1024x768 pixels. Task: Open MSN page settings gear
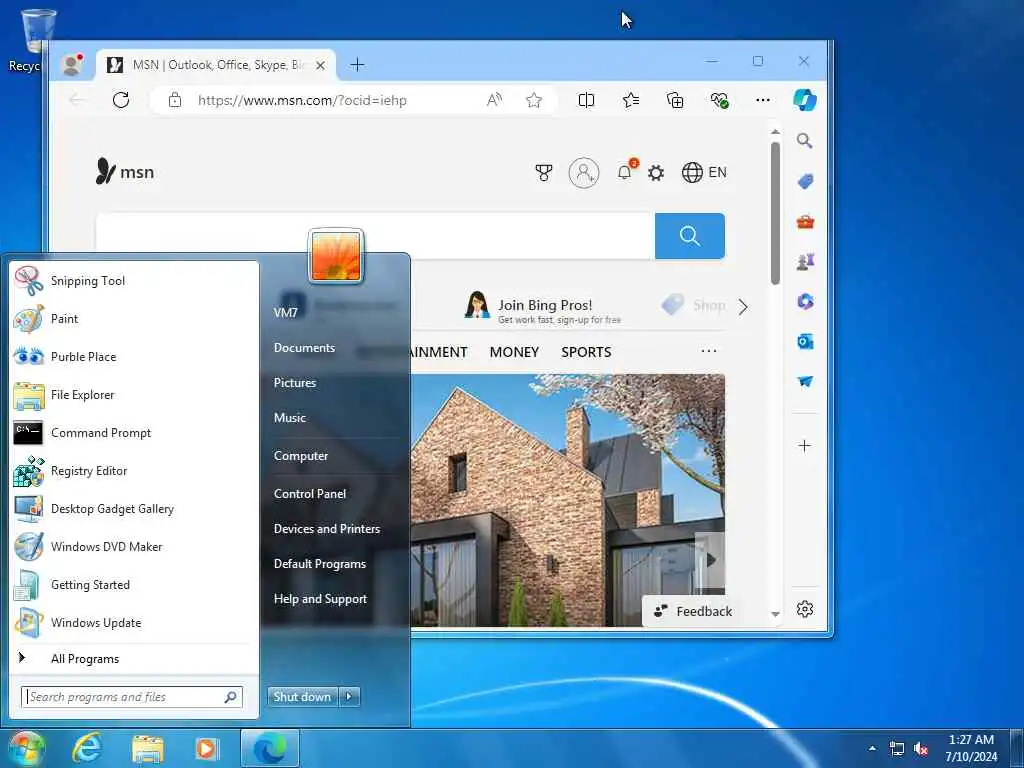click(x=656, y=173)
